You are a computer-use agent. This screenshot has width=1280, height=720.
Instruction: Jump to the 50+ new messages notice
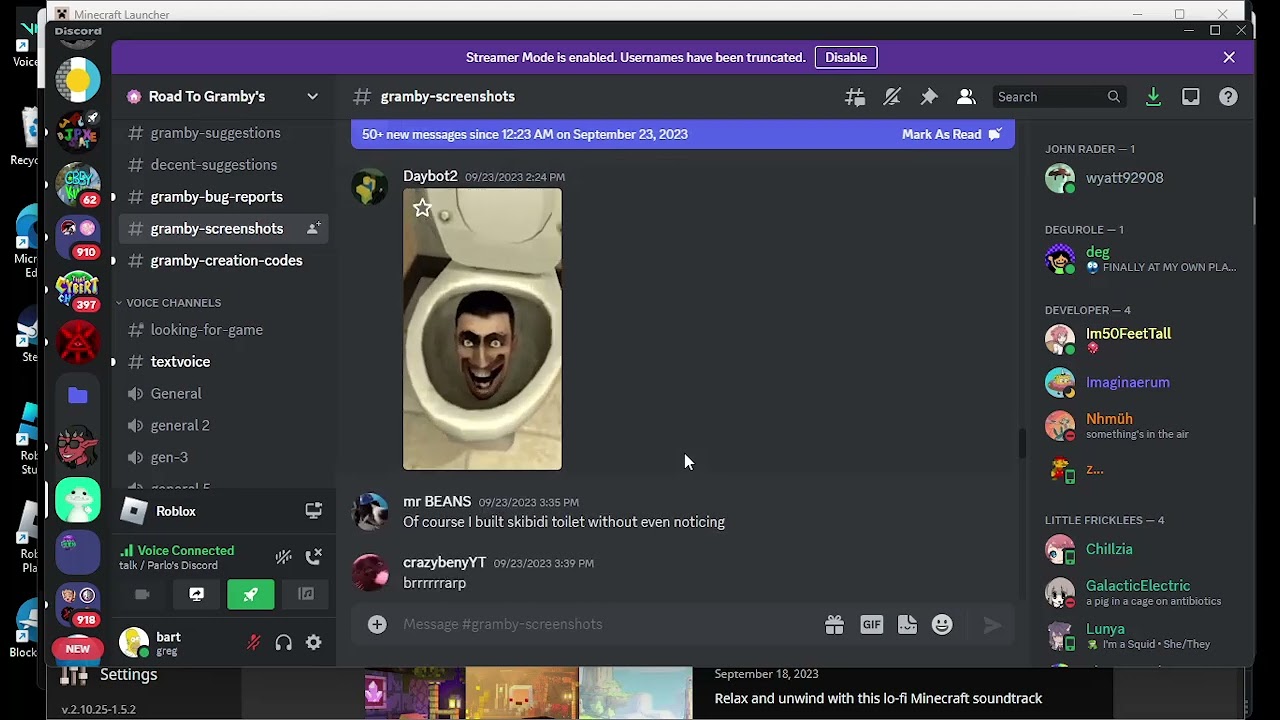point(525,134)
